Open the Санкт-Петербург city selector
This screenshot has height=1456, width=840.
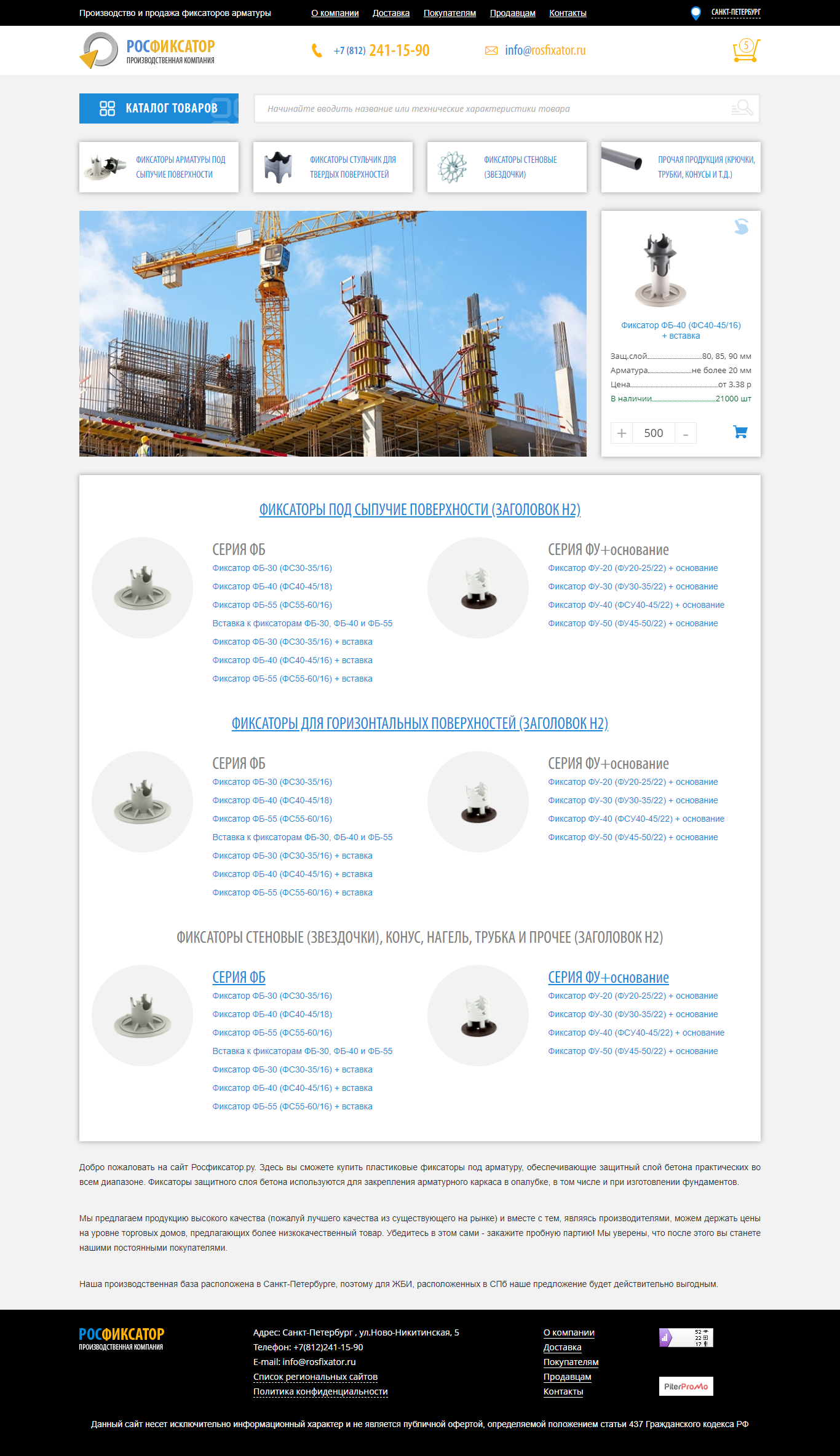[736, 12]
